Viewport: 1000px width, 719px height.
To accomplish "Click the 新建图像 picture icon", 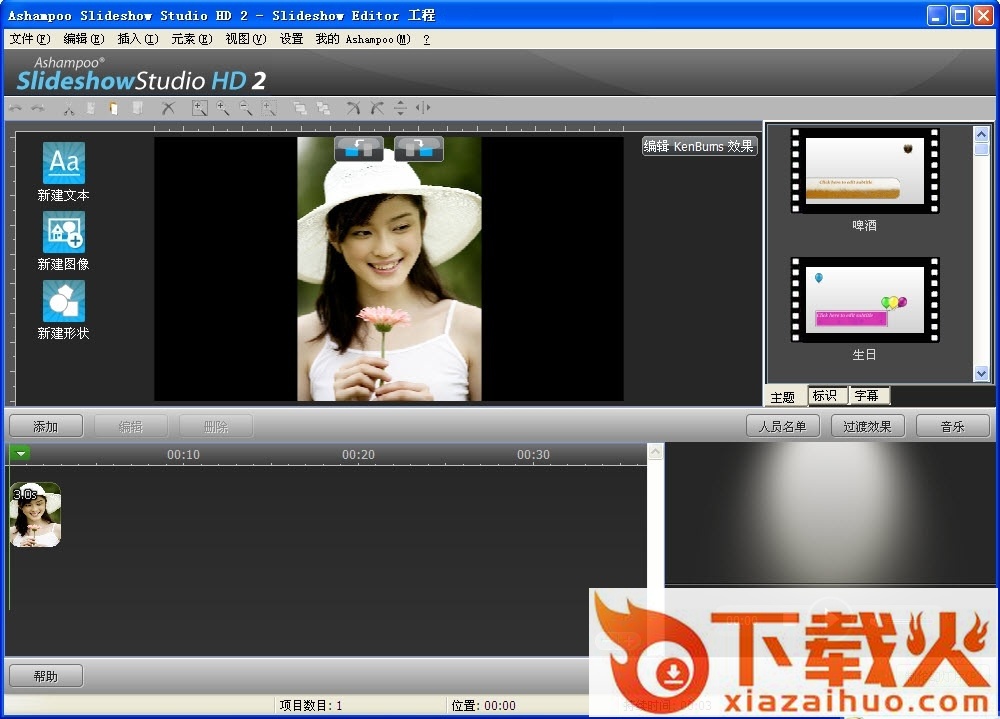I will pyautogui.click(x=63, y=232).
